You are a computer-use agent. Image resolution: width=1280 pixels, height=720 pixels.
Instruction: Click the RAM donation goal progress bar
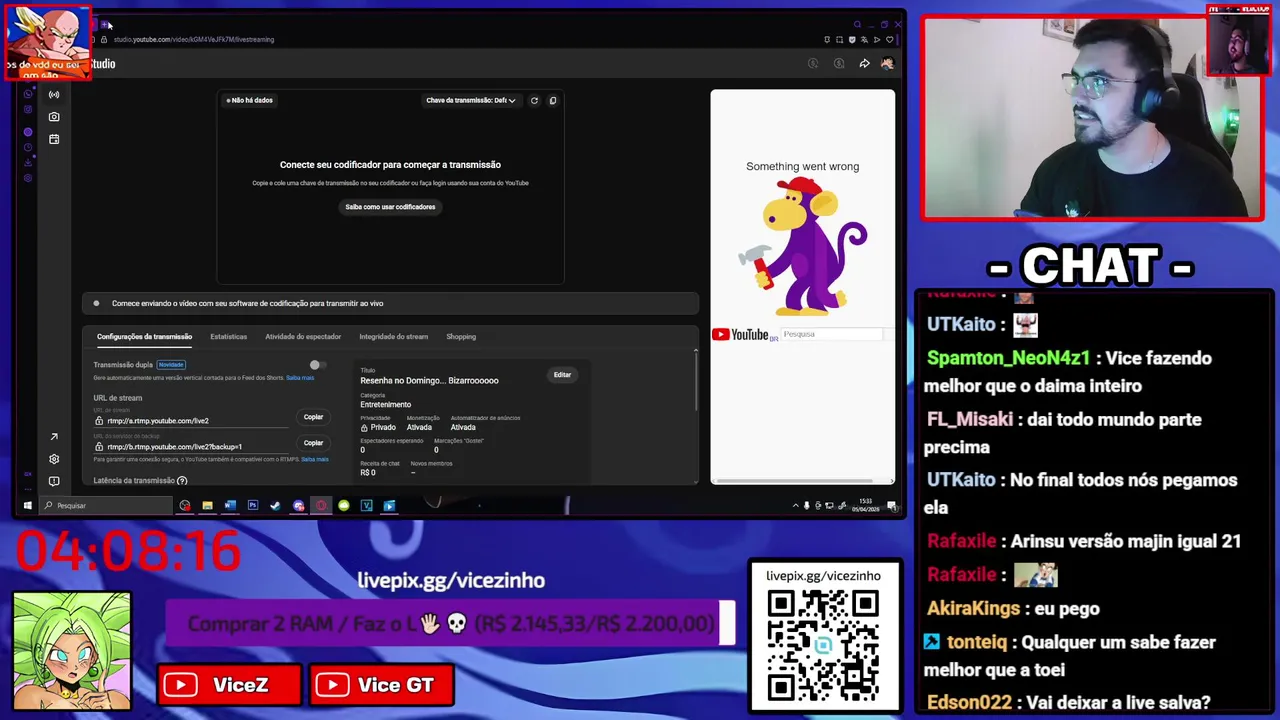click(x=450, y=624)
